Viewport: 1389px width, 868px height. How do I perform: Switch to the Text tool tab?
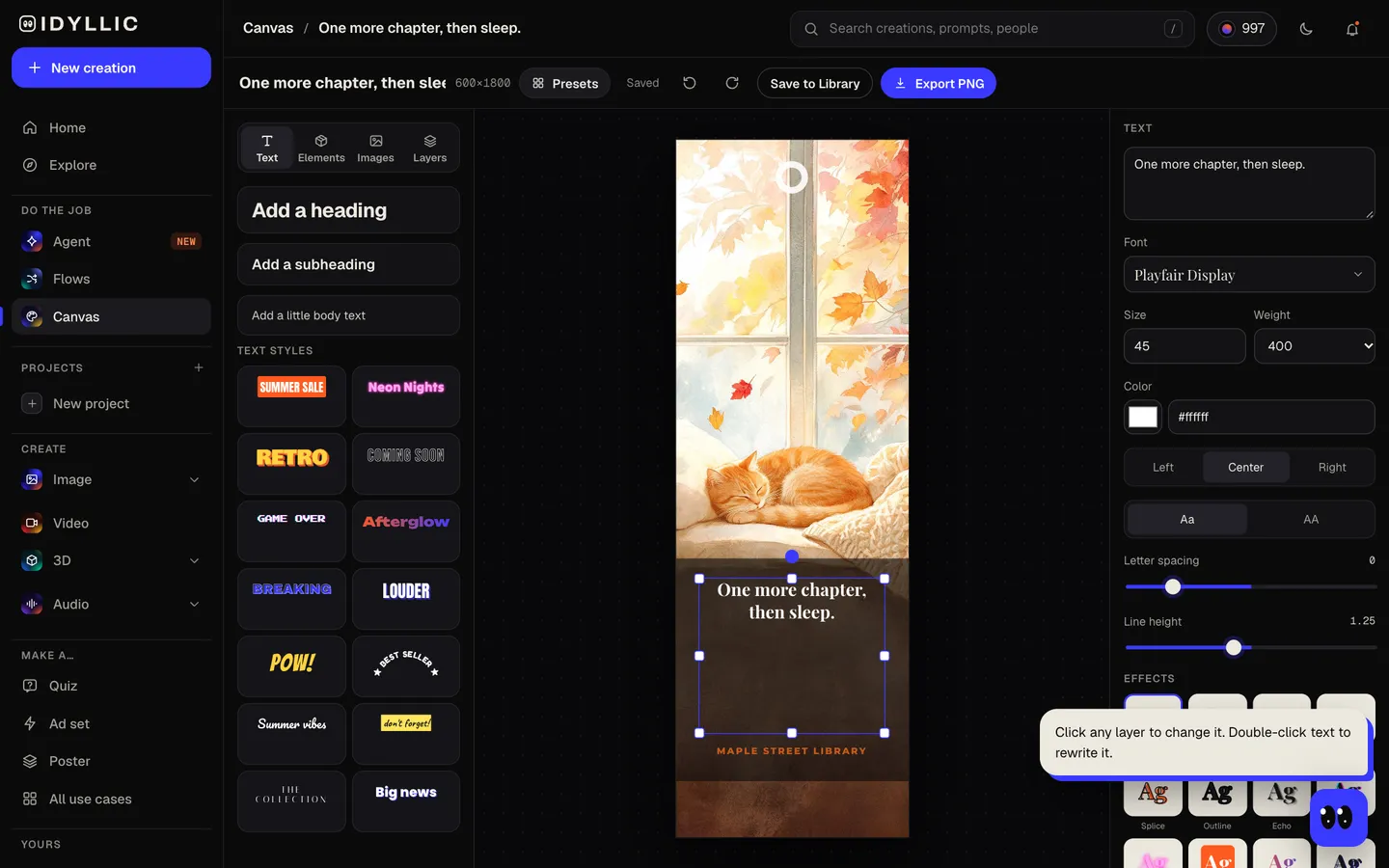[267, 148]
